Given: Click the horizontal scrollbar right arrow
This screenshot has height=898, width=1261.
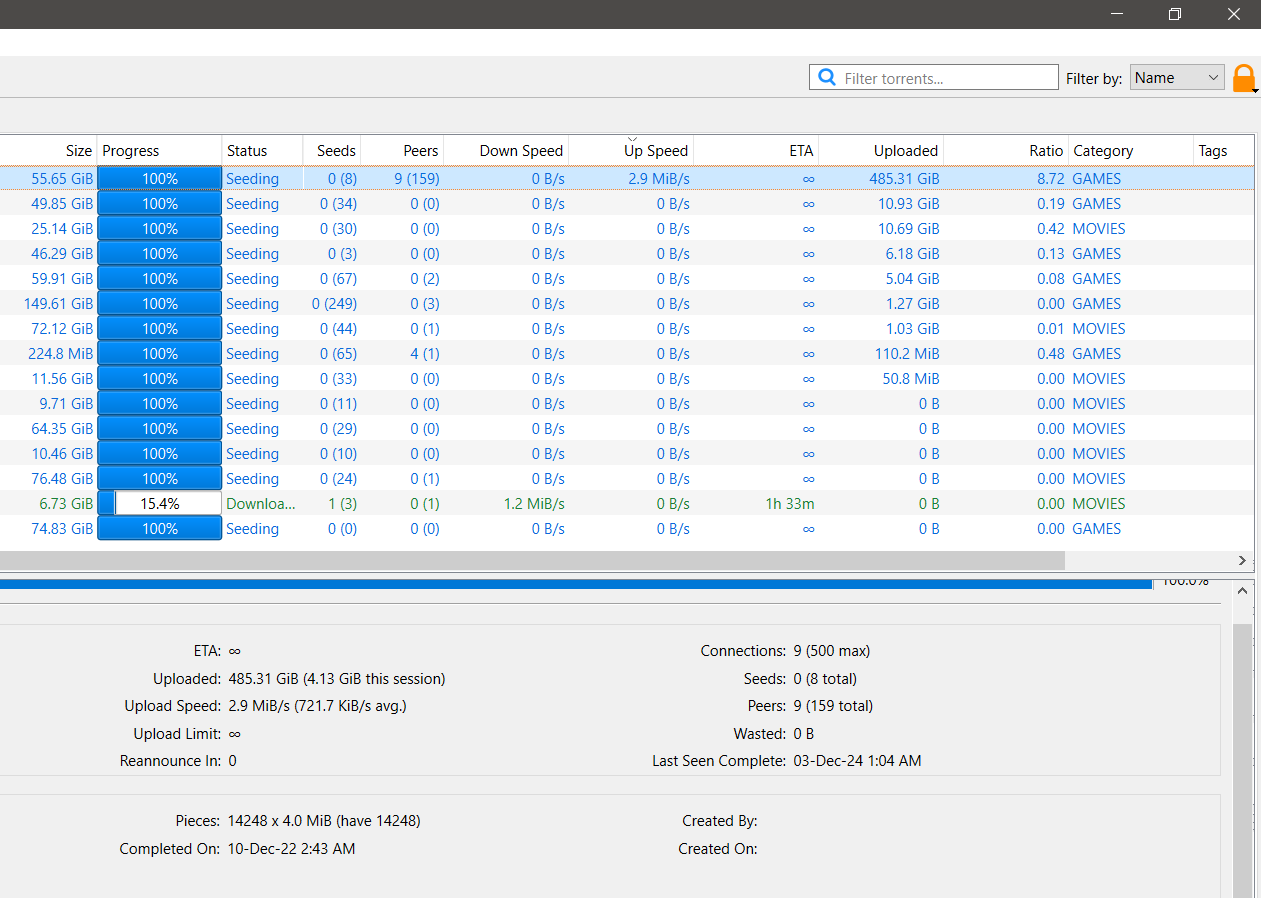Looking at the screenshot, I should click(x=1243, y=561).
